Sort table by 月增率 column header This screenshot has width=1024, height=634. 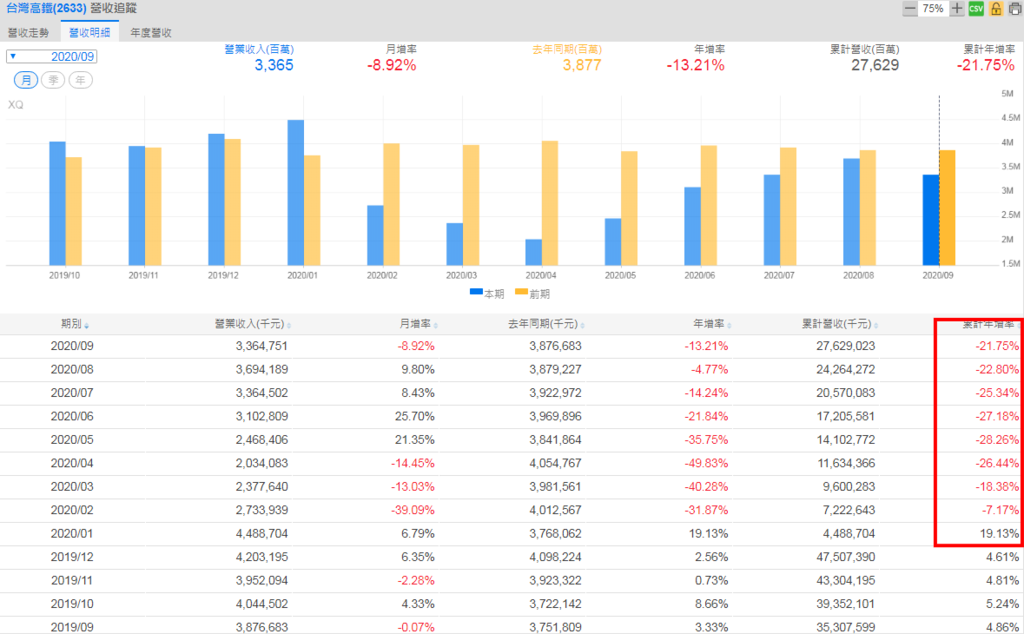pyautogui.click(x=418, y=325)
